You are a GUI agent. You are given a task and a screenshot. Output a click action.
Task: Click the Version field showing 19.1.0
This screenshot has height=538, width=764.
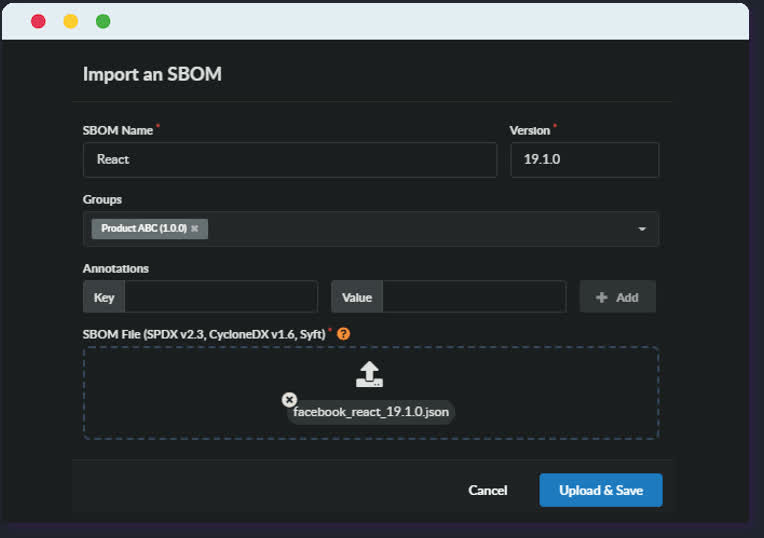pos(584,160)
